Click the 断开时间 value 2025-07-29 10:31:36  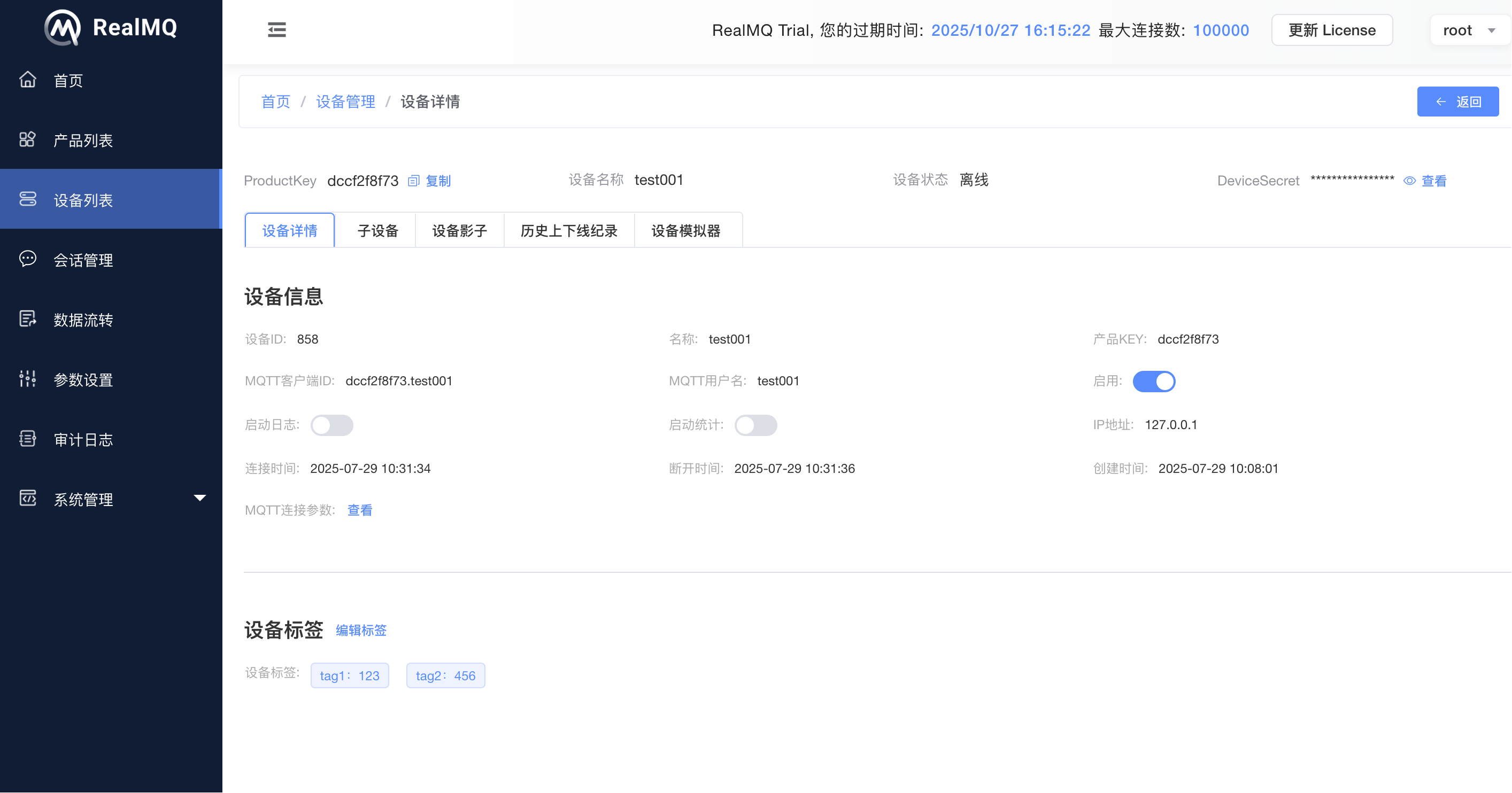[x=794, y=469]
